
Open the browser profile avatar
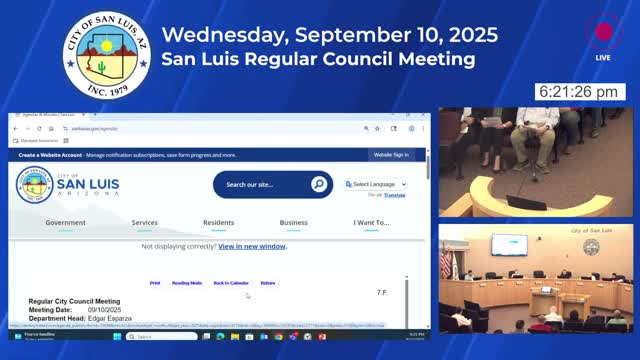[411, 129]
